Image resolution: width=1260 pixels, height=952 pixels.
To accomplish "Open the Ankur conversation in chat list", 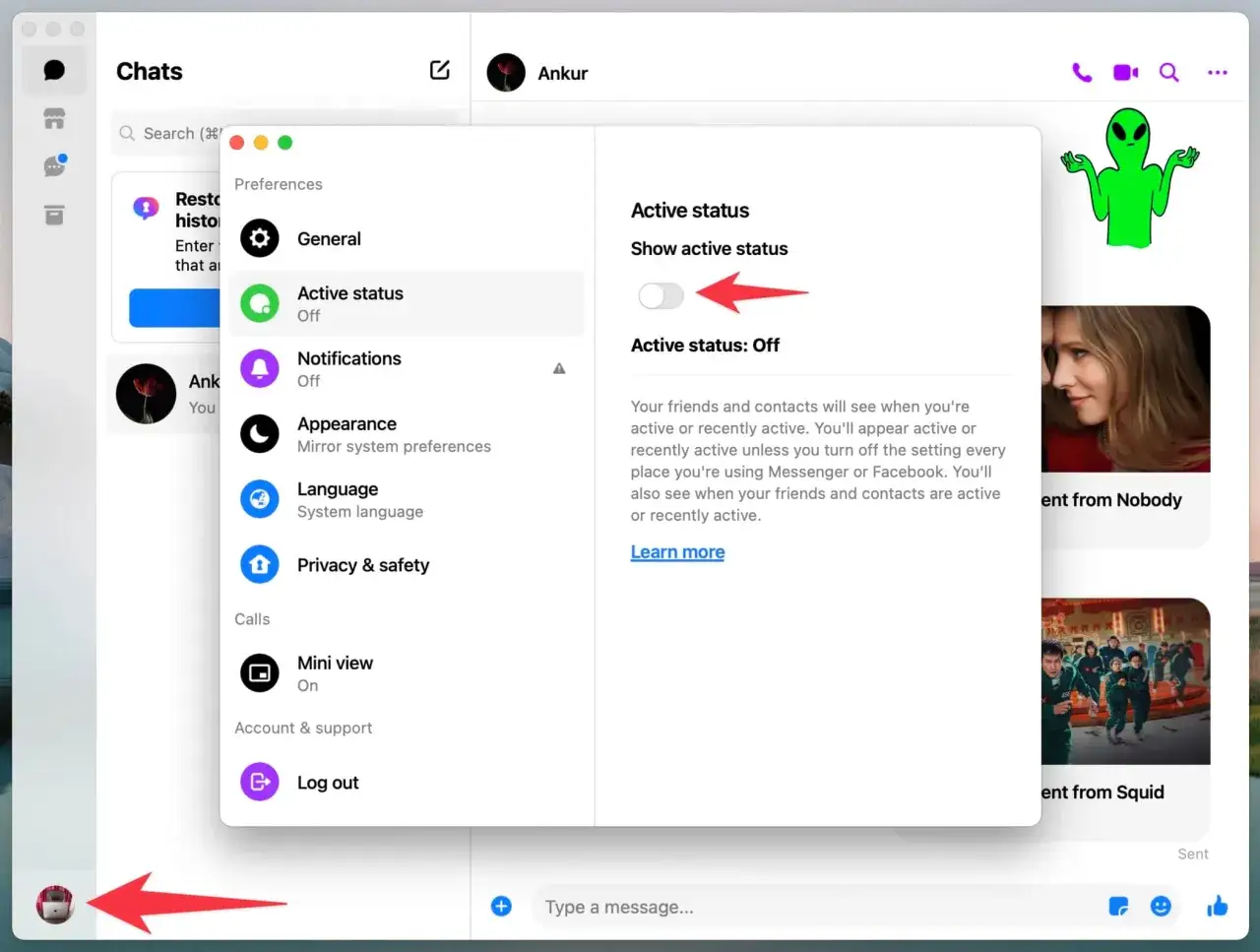I will tap(163, 394).
